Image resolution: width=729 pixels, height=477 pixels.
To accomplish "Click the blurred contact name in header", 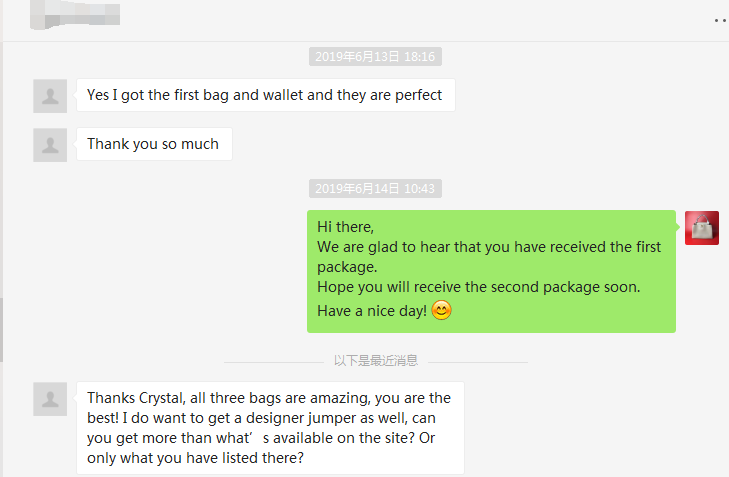I will 78,13.
